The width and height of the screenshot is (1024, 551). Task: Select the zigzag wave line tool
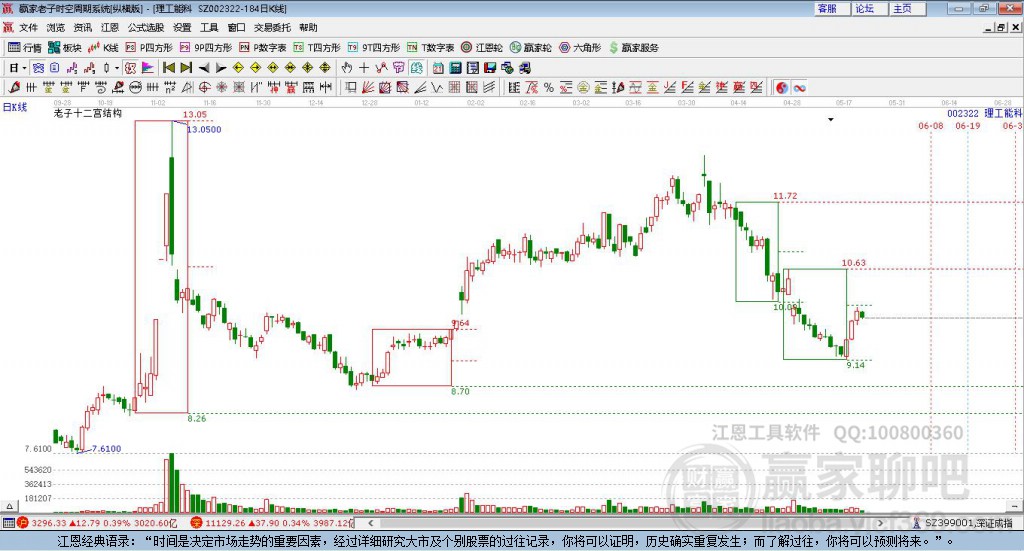(438, 87)
